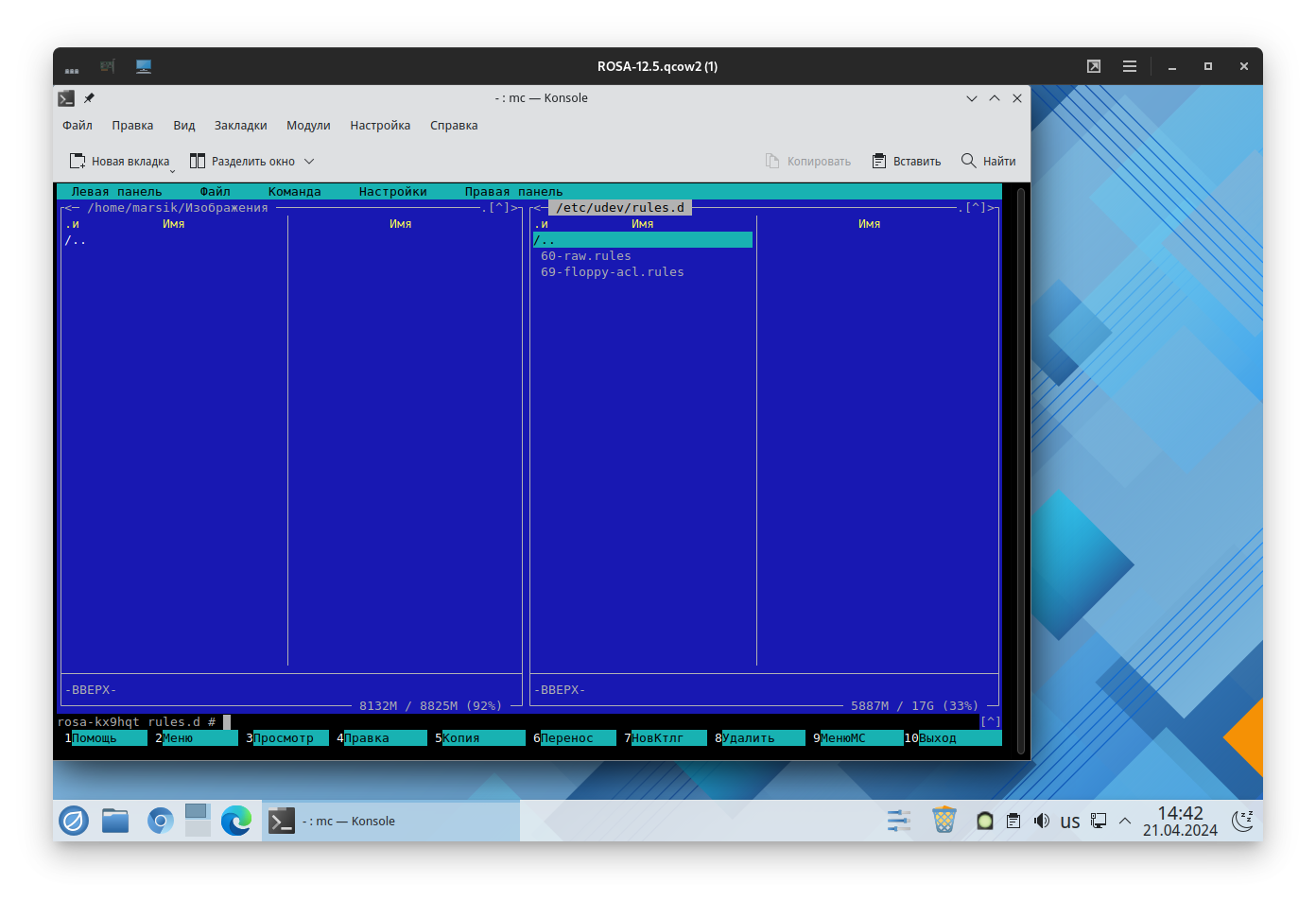Open the Левая панель menu in mc

tap(116, 191)
